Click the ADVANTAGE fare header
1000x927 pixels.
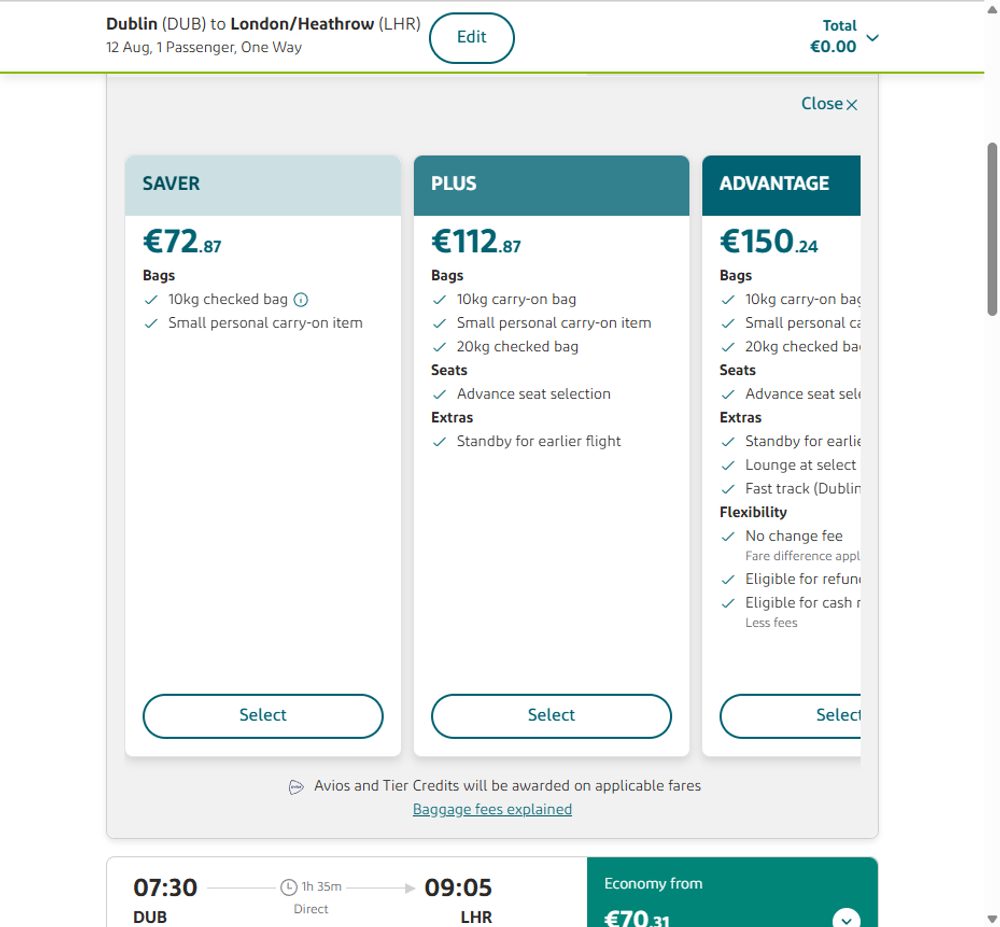(781, 185)
